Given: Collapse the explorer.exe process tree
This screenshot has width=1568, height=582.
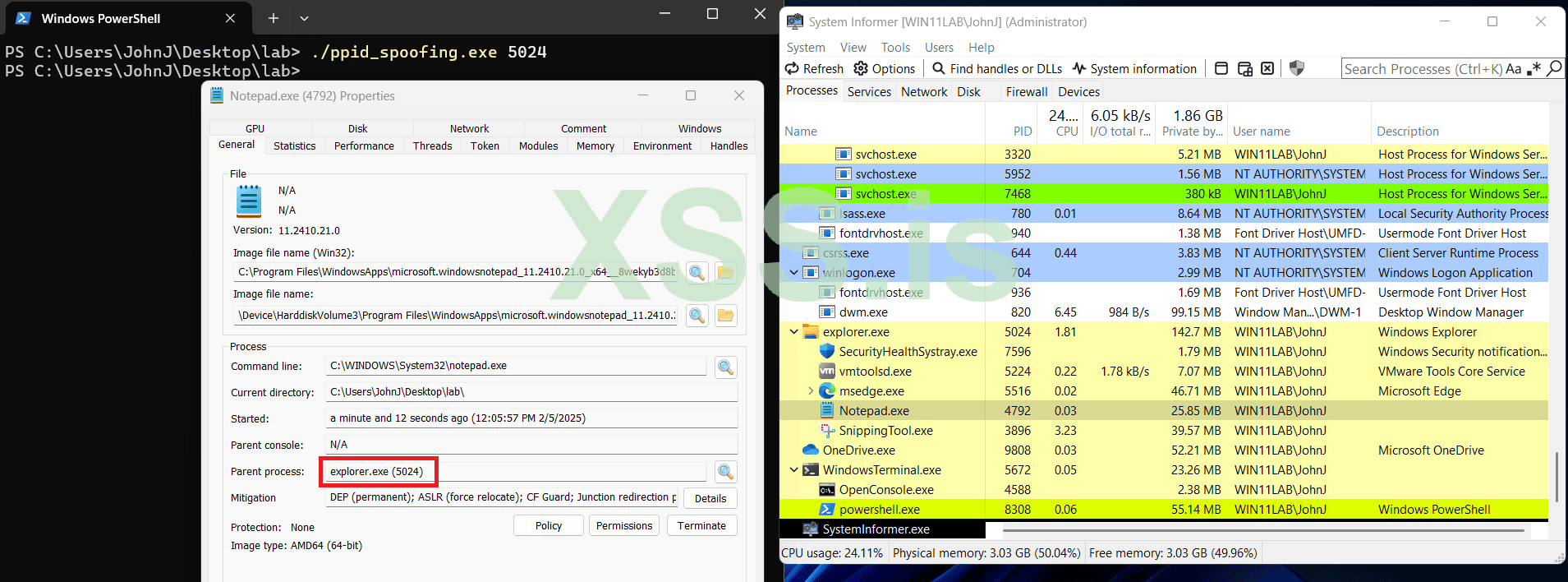Looking at the screenshot, I should click(x=793, y=331).
